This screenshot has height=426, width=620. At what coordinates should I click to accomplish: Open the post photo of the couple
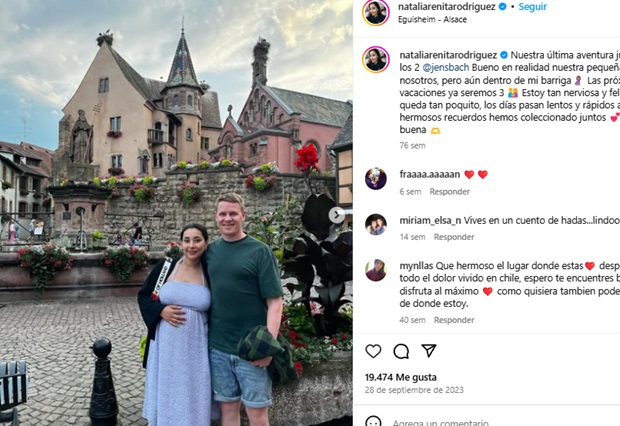pyautogui.click(x=176, y=213)
